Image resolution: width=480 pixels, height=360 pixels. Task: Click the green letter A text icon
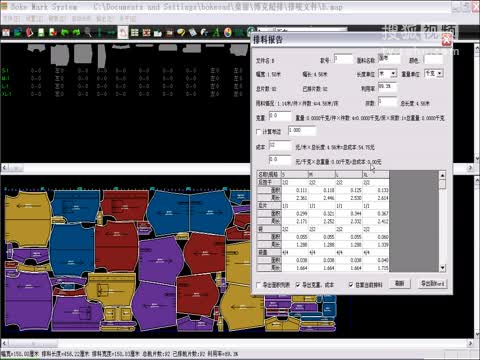(216, 32)
